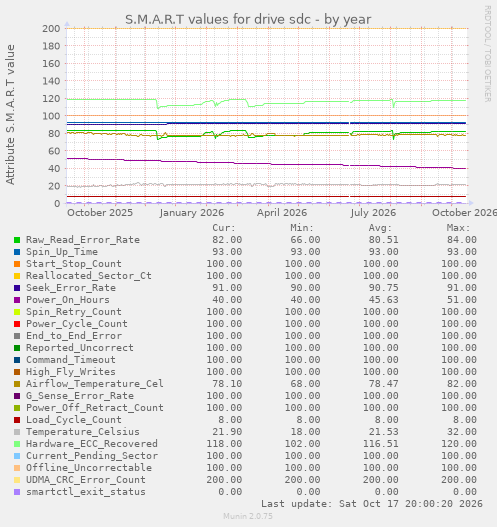Viewport: 497px width, 527px height.
Task: Select the Power_On_Hours legend label
Action: point(68,300)
